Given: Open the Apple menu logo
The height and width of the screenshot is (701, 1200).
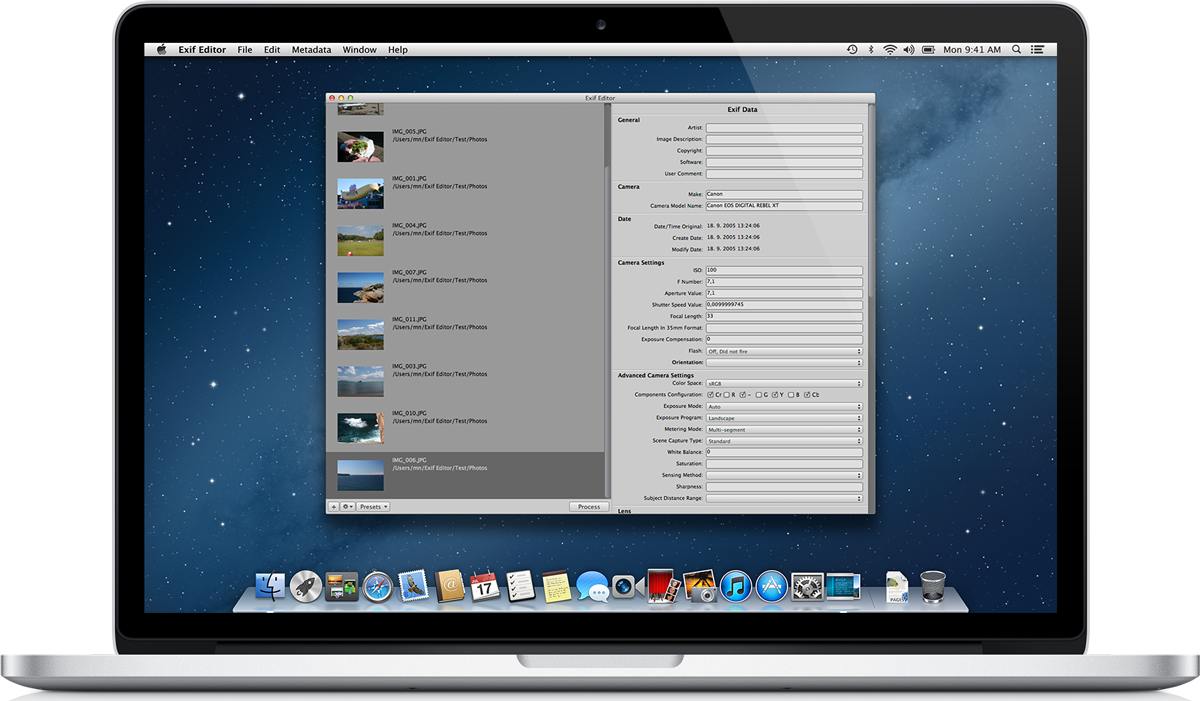Looking at the screenshot, I should [x=162, y=49].
